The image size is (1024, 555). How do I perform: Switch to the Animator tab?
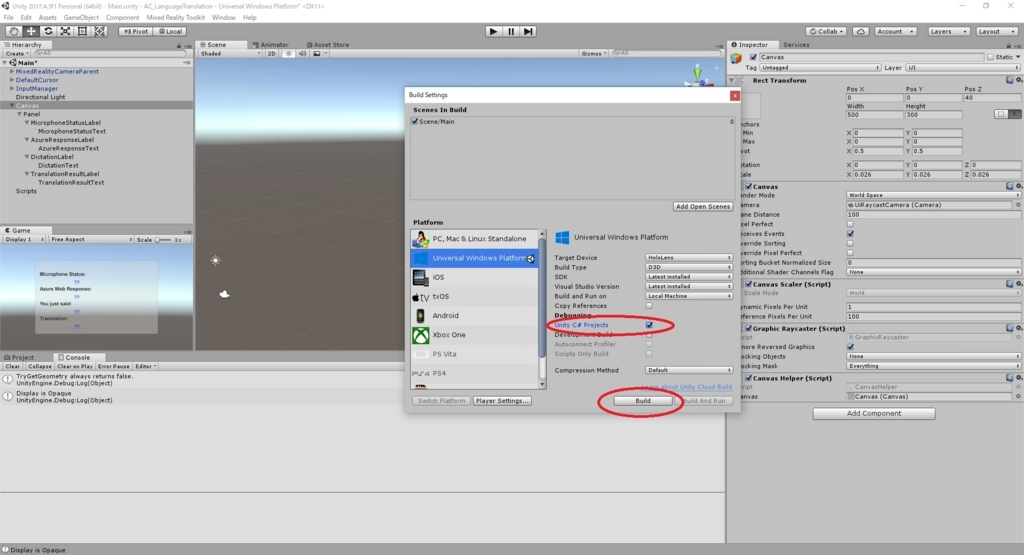[270, 45]
